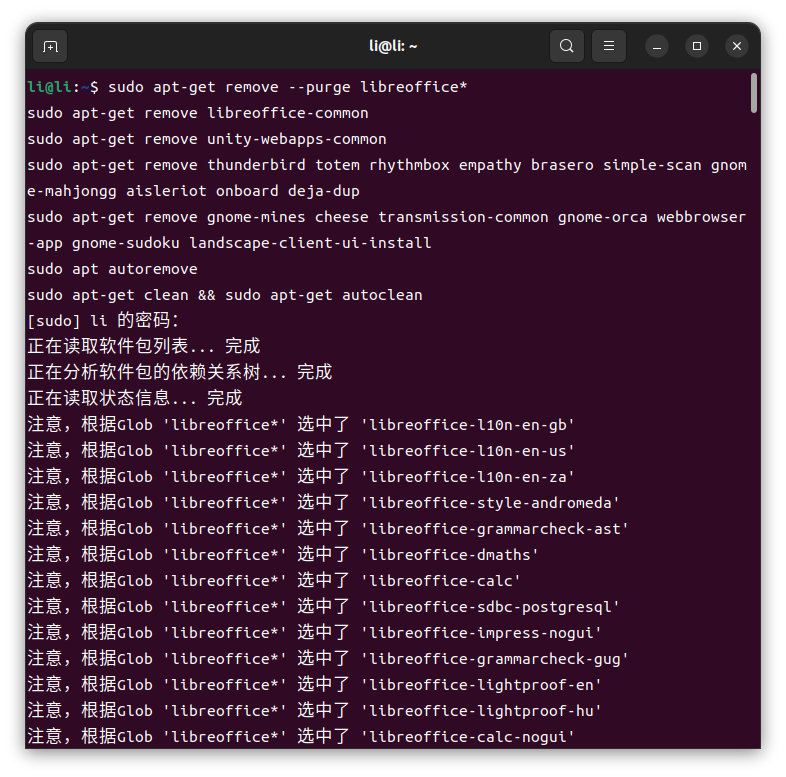Open the terminal search tool
The height and width of the screenshot is (777, 786).
[x=566, y=46]
